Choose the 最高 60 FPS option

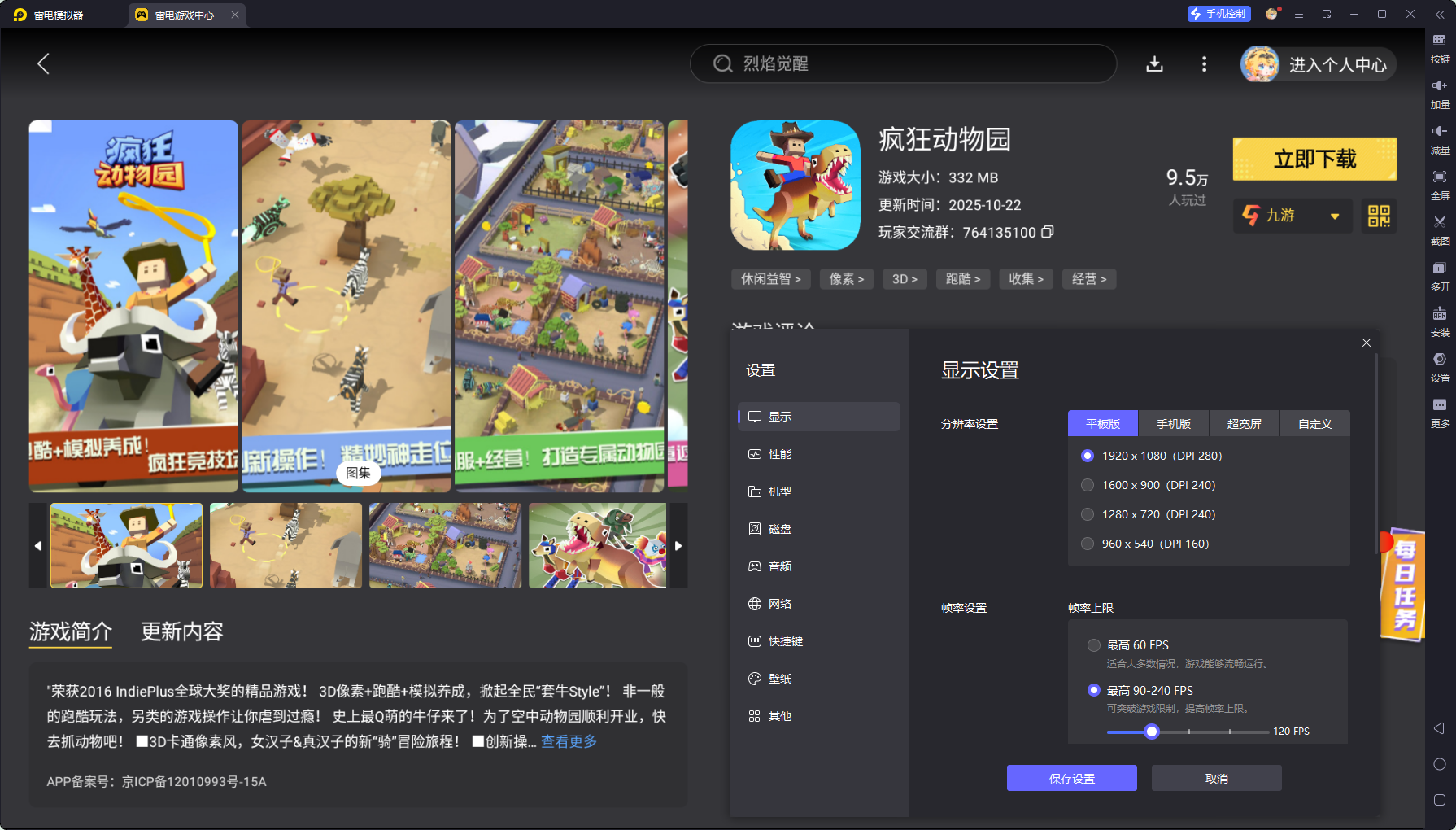click(x=1129, y=645)
